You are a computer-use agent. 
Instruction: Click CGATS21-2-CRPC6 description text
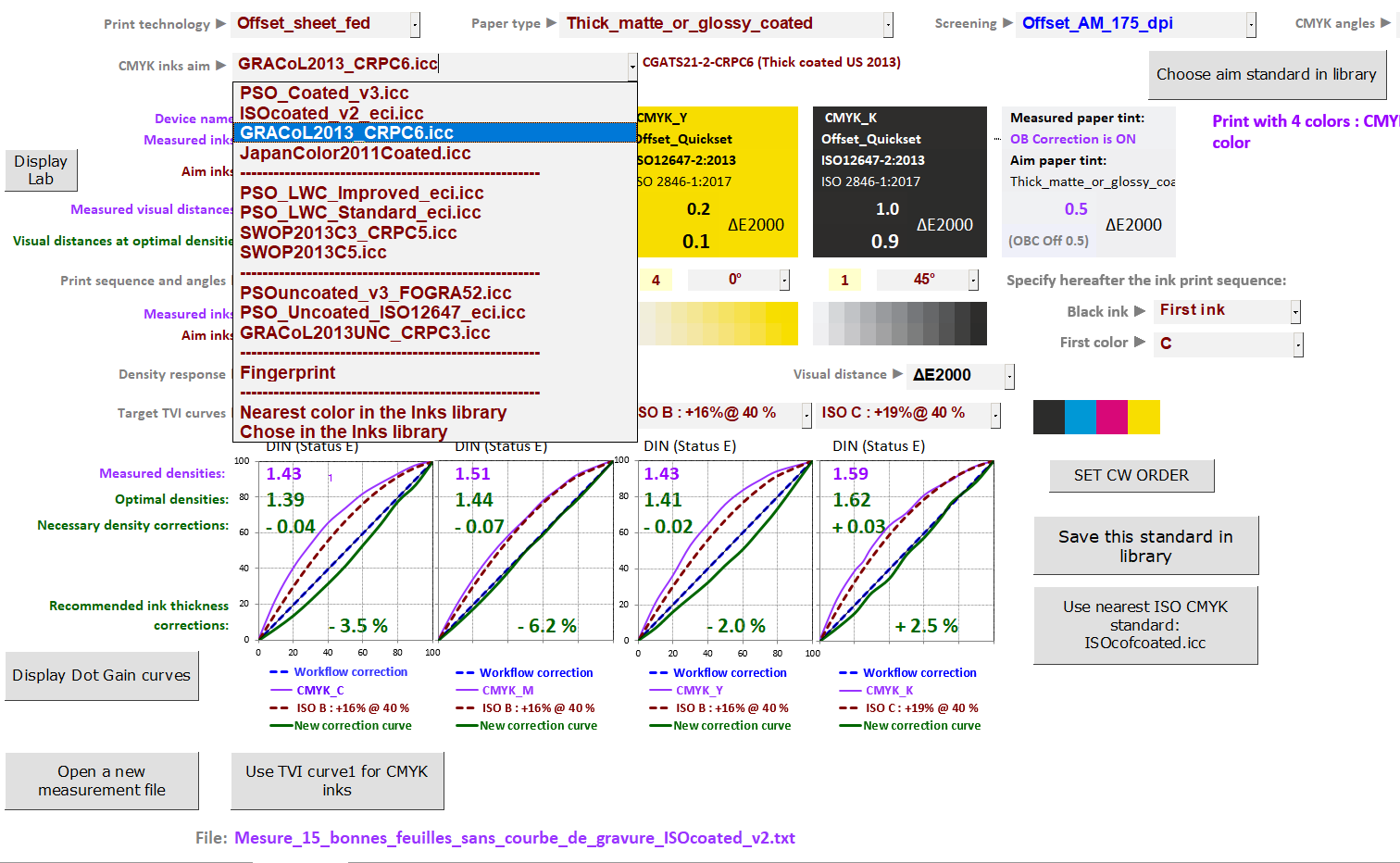tap(771, 62)
